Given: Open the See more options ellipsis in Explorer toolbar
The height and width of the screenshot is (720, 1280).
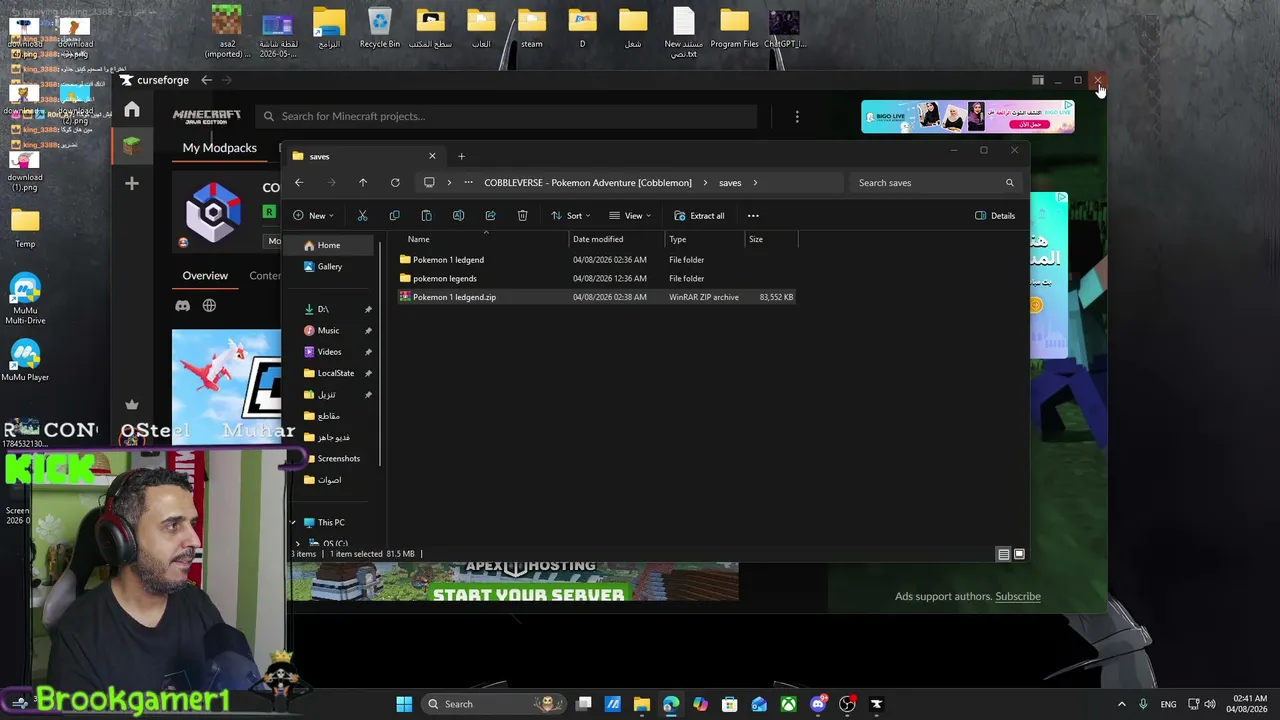Looking at the screenshot, I should click(x=753, y=216).
